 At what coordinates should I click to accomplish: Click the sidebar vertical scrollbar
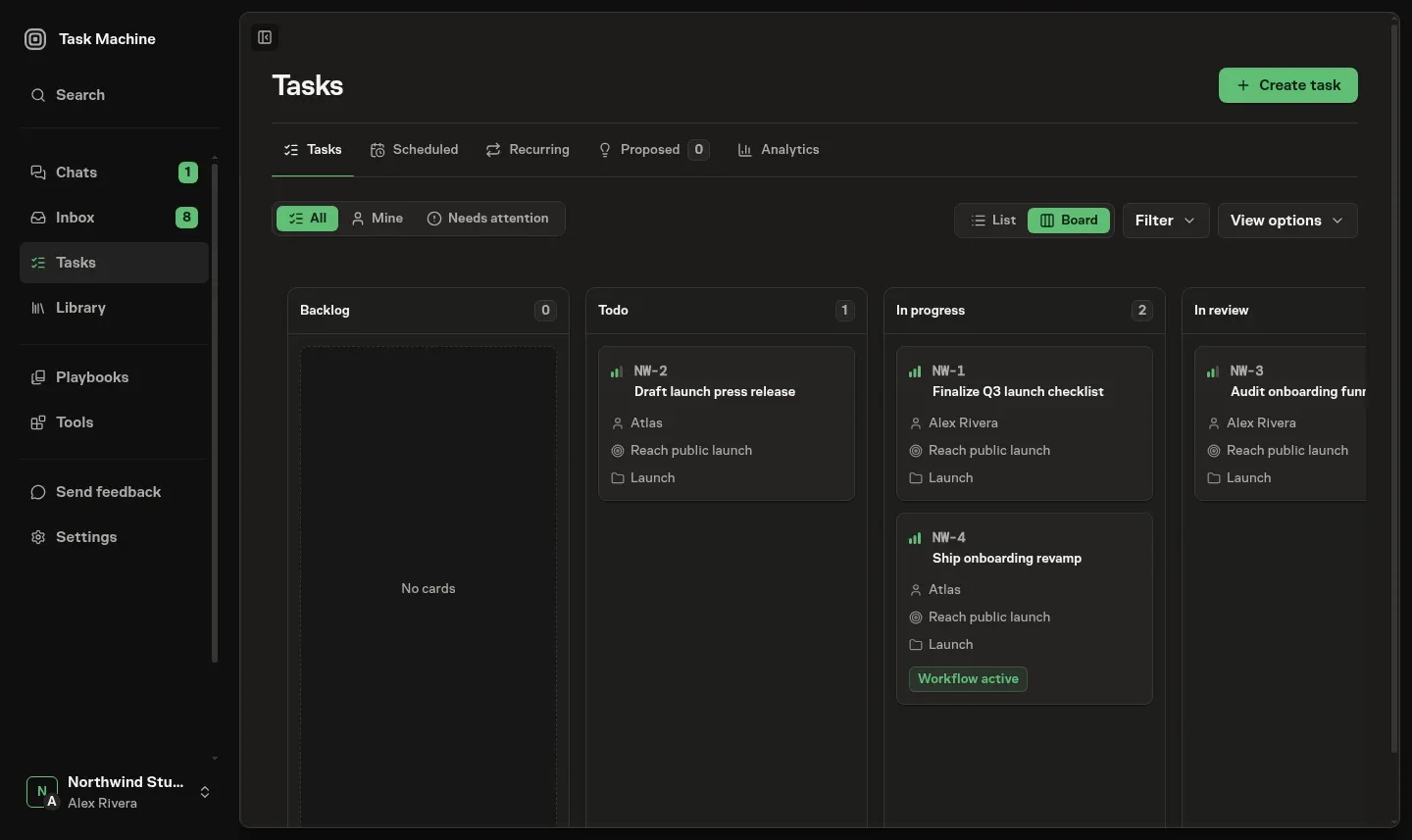[215, 414]
